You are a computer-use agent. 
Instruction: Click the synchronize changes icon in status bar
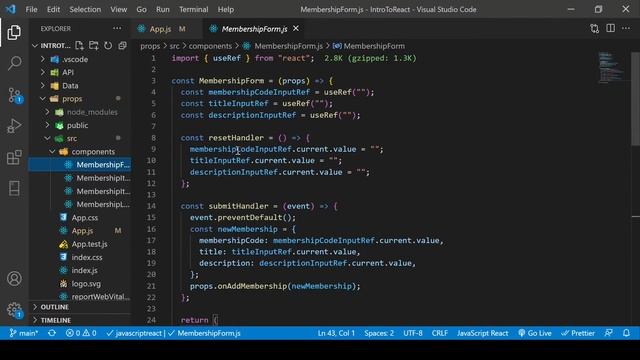coord(52,333)
